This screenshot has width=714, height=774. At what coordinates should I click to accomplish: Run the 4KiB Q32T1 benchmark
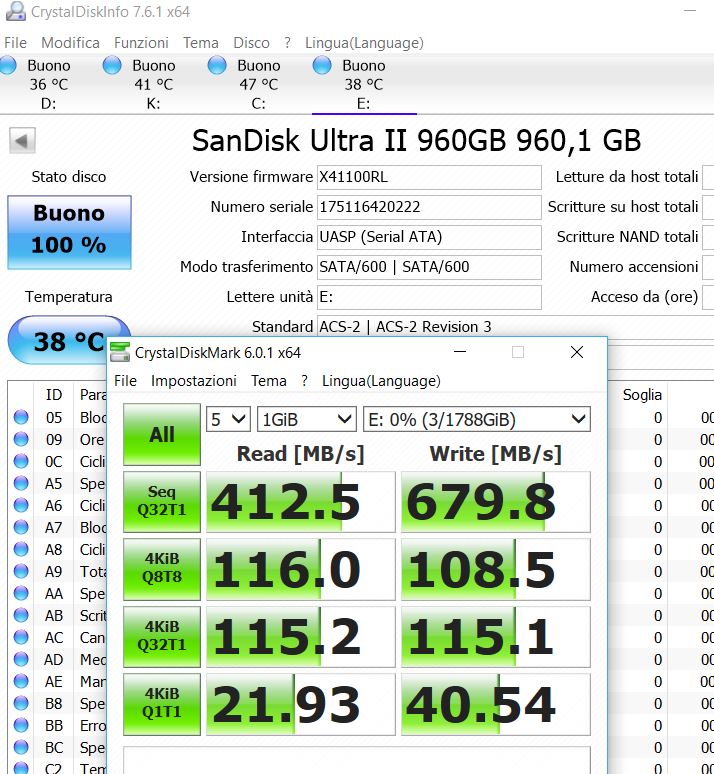click(162, 637)
